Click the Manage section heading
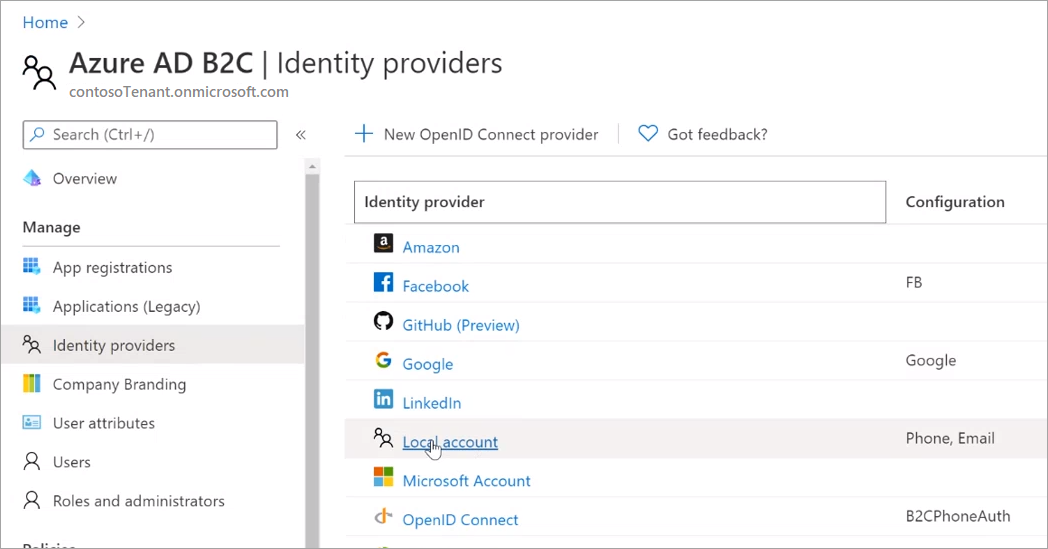 pos(51,227)
